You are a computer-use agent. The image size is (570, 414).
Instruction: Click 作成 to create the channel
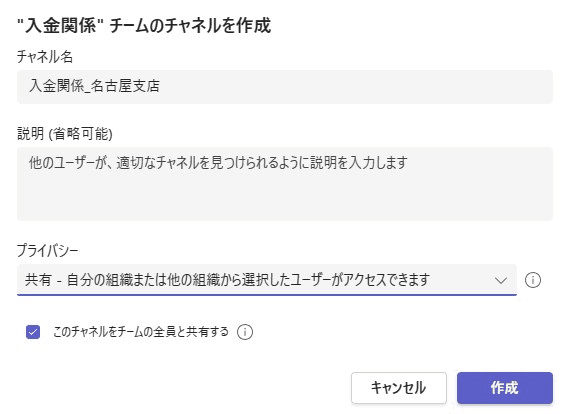[x=505, y=388]
